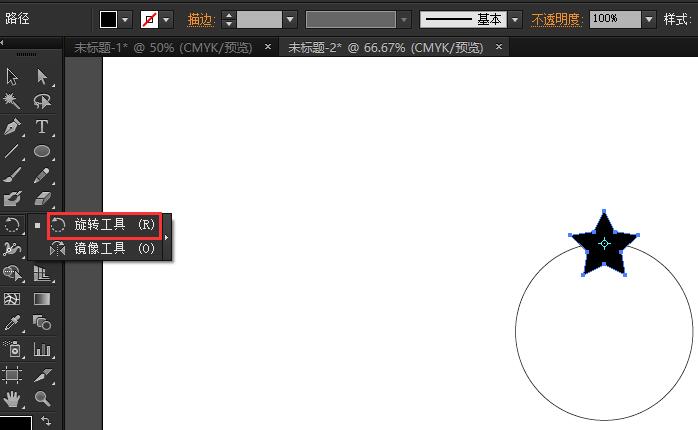Choose 镜像工具 (O) from the flyout
This screenshot has width=698, height=430.
coord(103,248)
